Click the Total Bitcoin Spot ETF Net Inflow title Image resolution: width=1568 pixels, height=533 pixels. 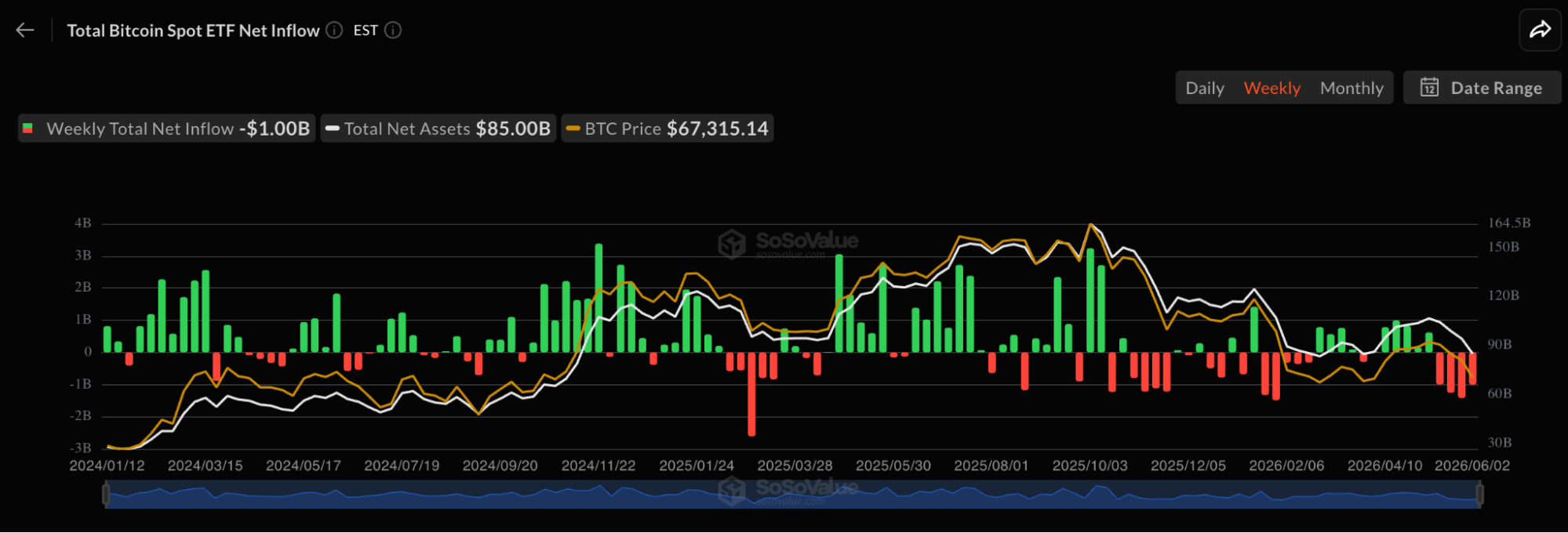(193, 31)
